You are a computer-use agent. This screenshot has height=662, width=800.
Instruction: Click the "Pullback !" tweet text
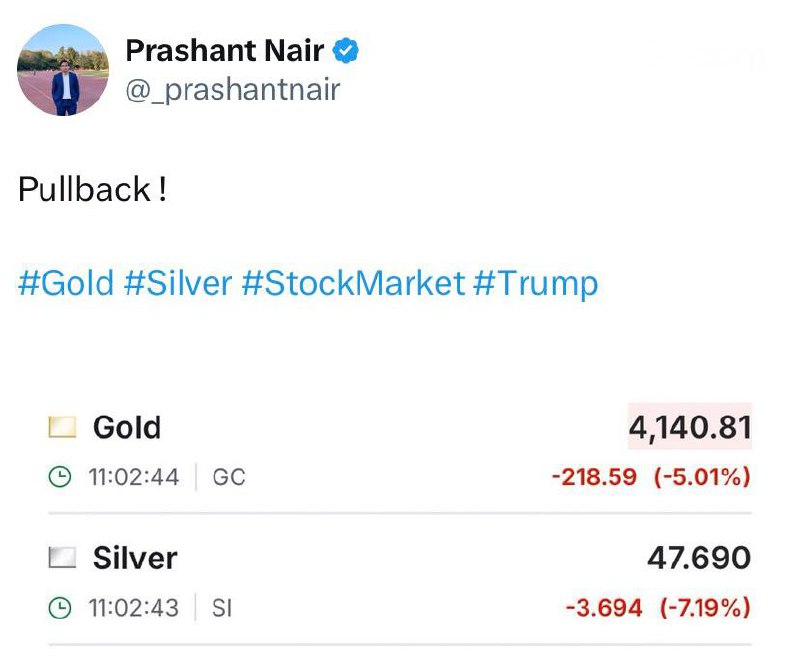coord(92,190)
